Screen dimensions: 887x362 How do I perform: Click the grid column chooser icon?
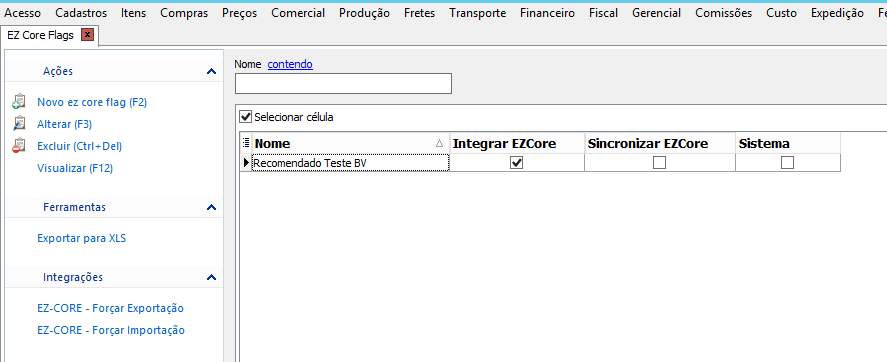[246, 143]
